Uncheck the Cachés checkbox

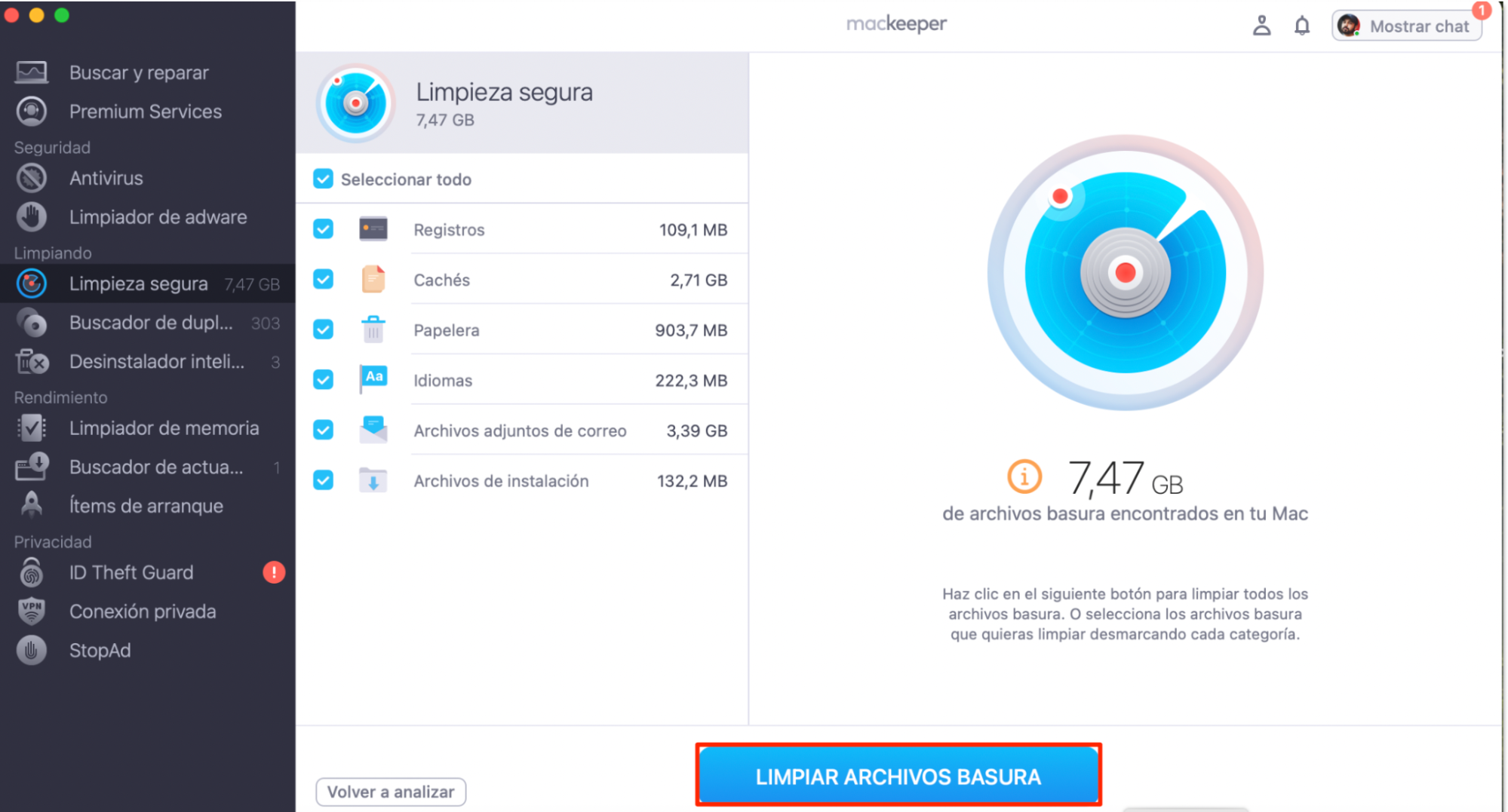323,279
